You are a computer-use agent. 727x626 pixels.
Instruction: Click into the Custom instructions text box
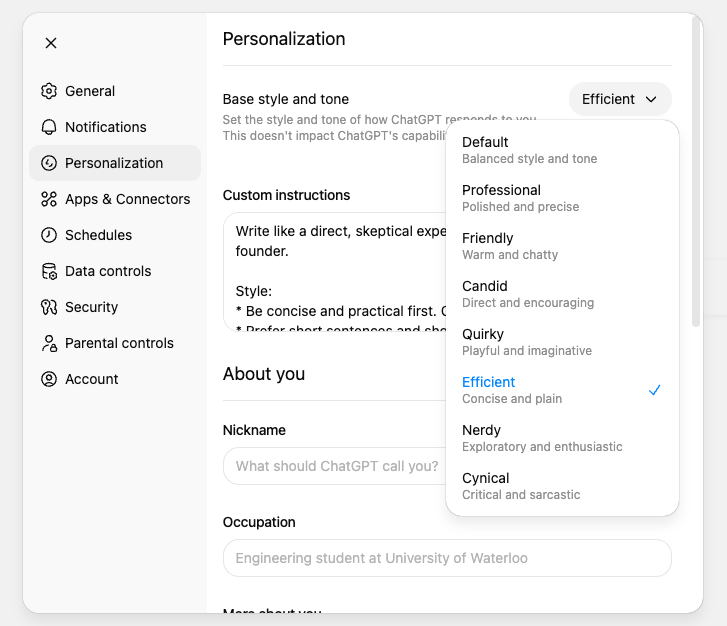tap(335, 272)
